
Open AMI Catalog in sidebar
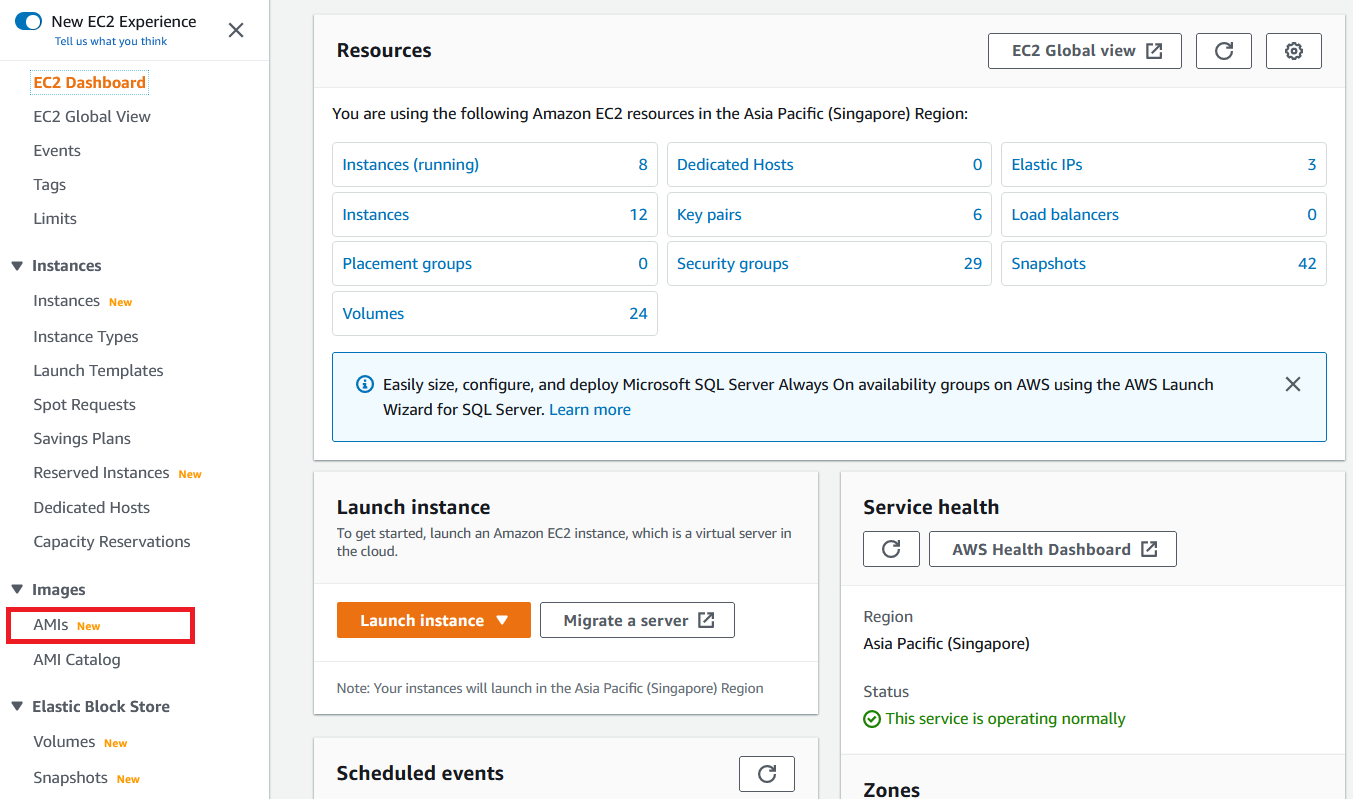pyautogui.click(x=76, y=660)
